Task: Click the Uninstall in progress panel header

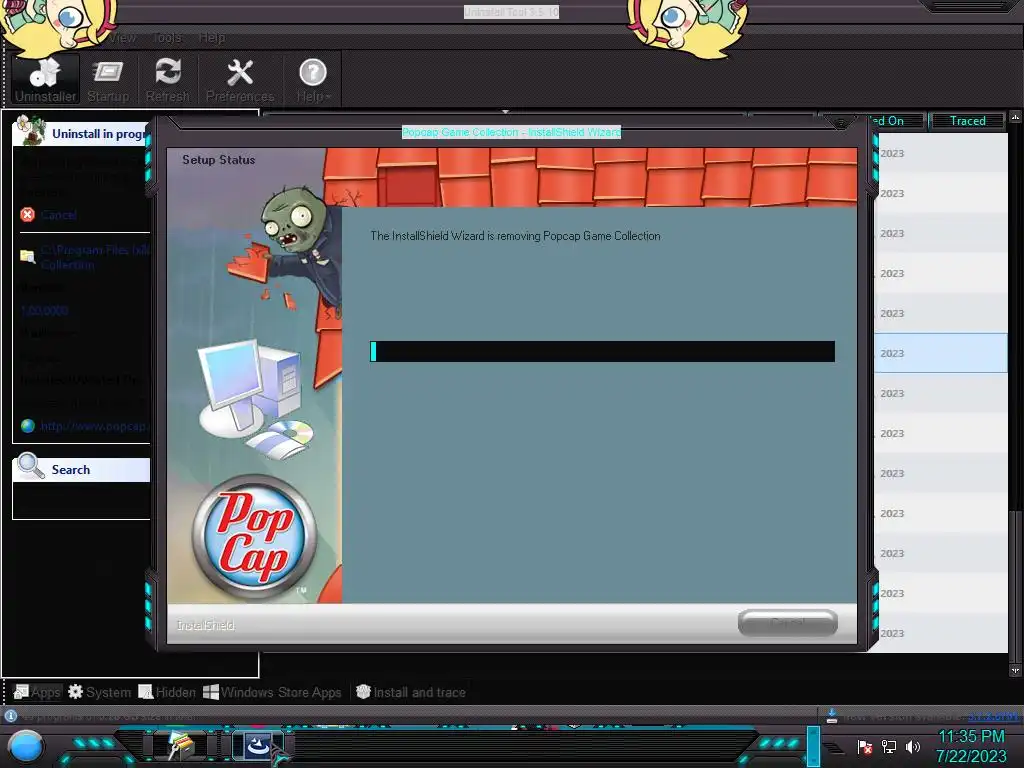Action: tap(81, 133)
